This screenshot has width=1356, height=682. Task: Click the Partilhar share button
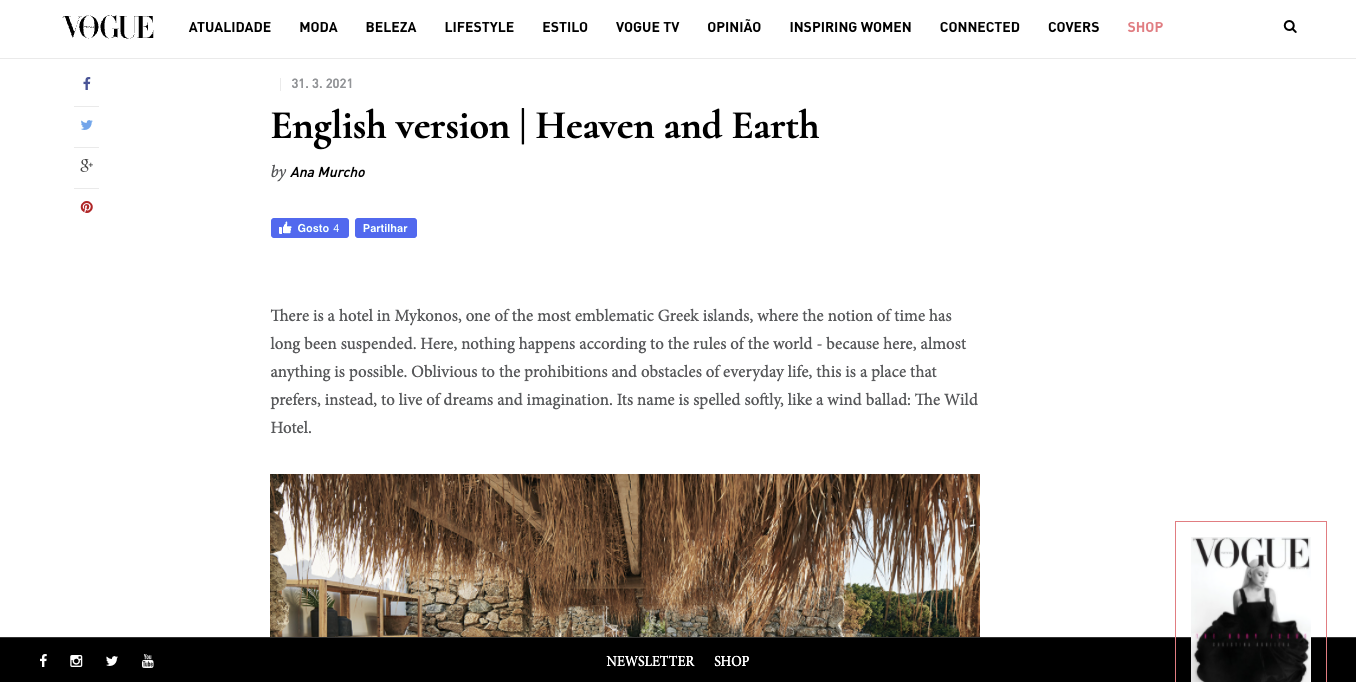[x=385, y=228]
